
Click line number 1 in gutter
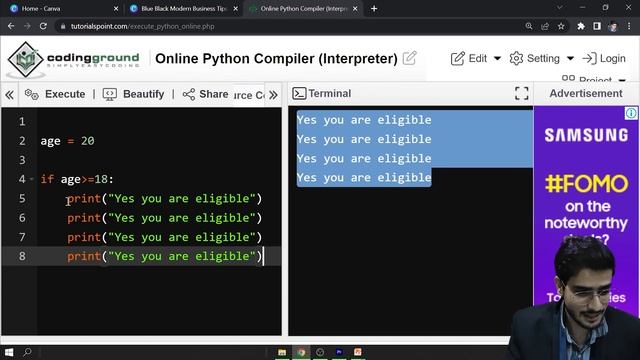(x=22, y=122)
